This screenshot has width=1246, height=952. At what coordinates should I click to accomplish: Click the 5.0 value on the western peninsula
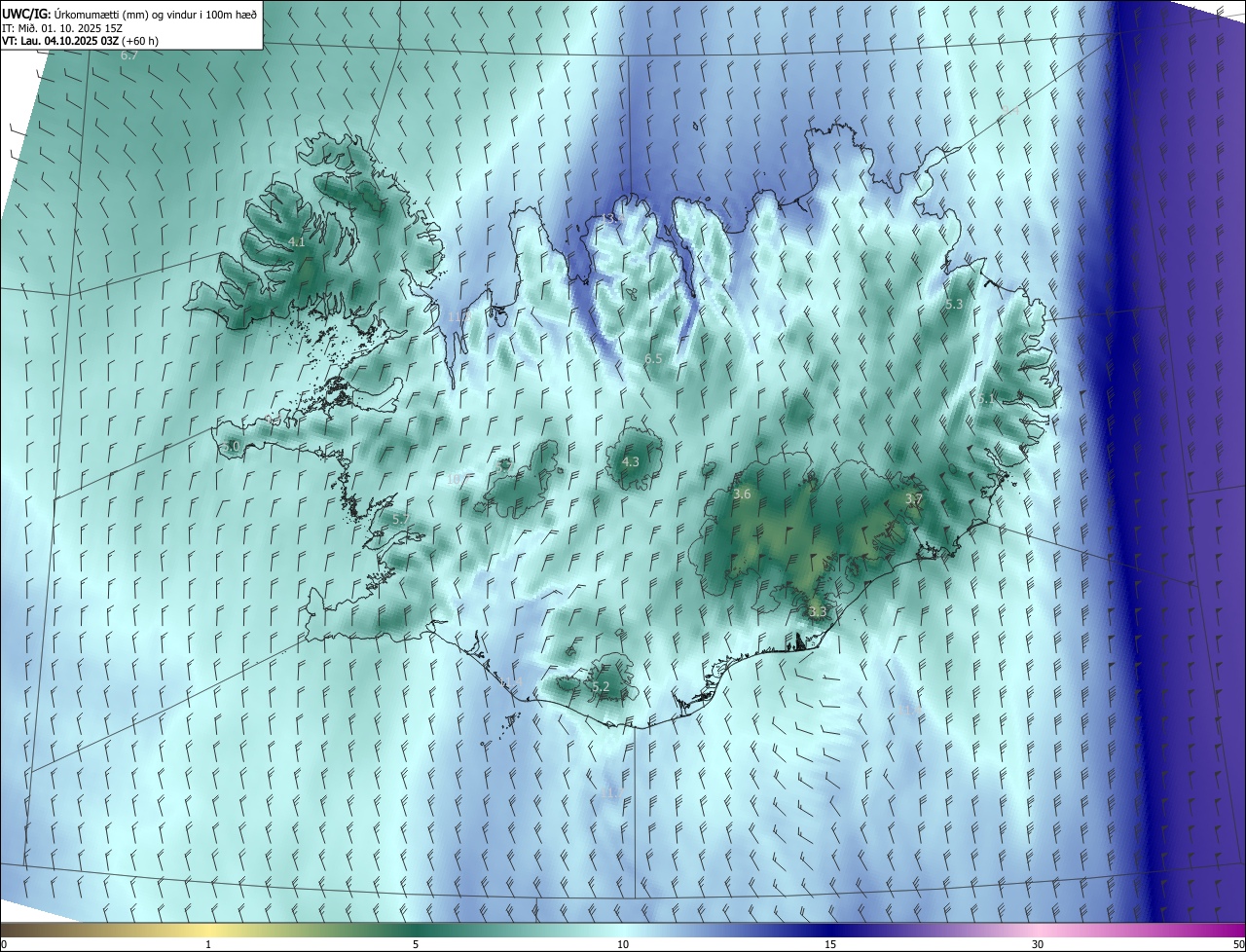coord(231,447)
